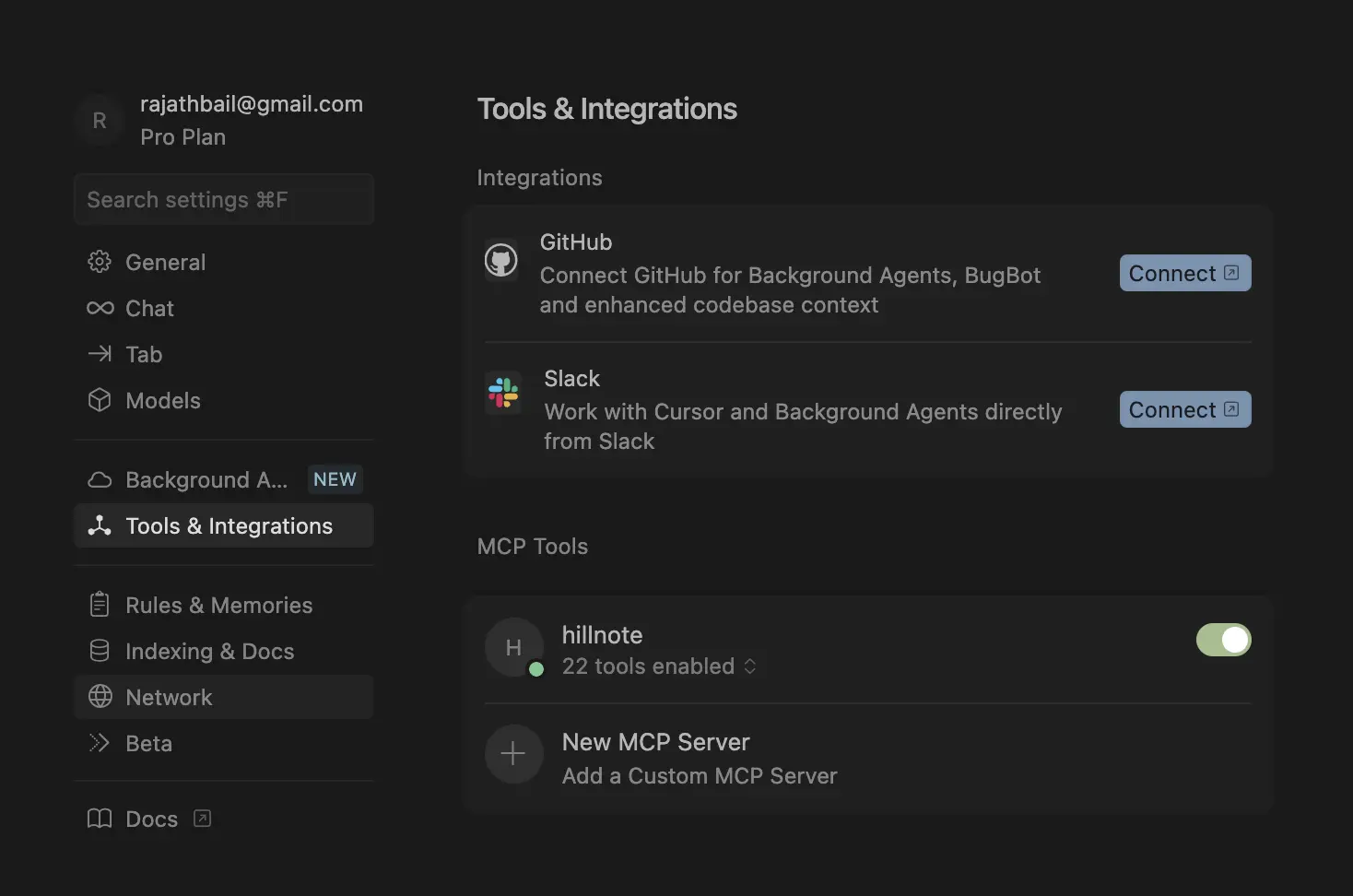Click the Background Agents cloud icon
1353x896 pixels.
click(100, 480)
